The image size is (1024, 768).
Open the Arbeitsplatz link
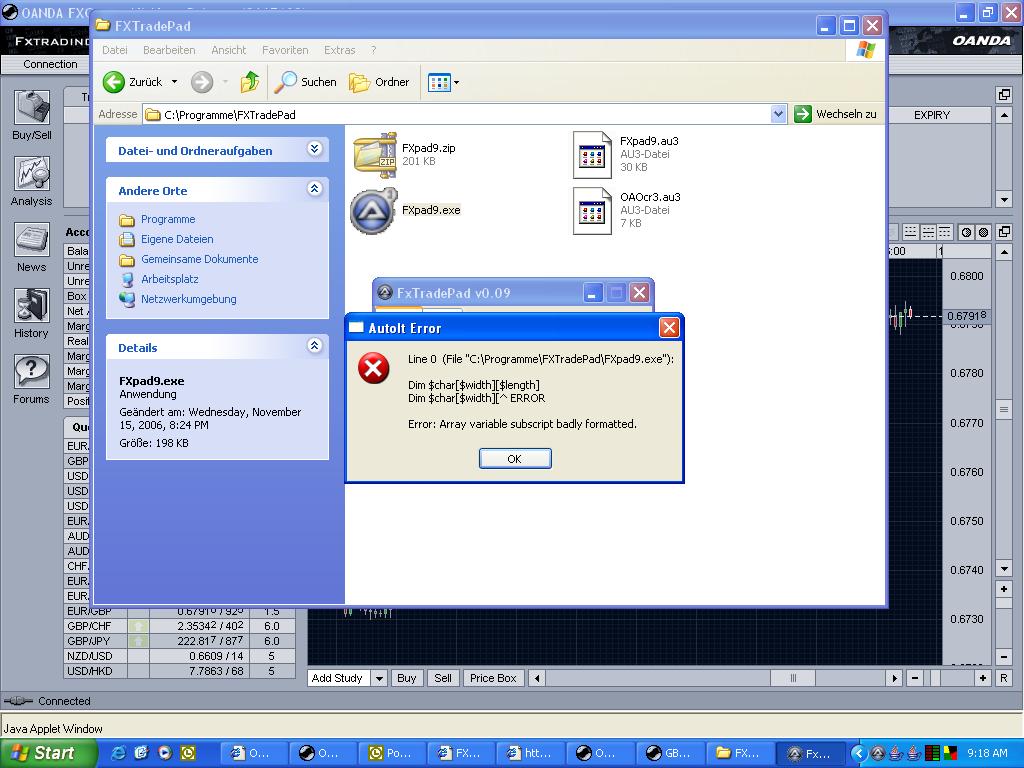click(x=169, y=279)
